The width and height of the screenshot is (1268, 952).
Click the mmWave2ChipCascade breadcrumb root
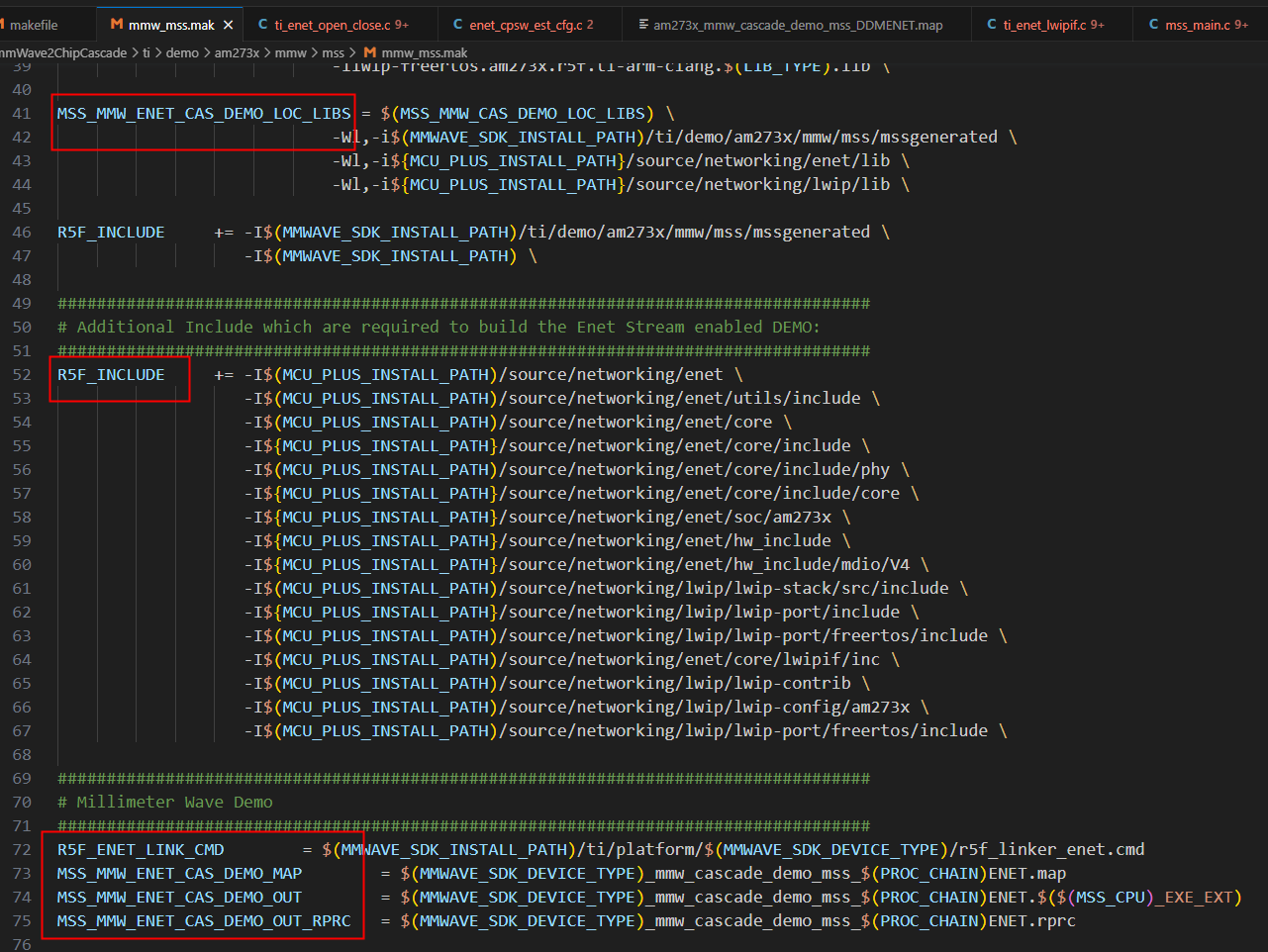pyautogui.click(x=63, y=52)
